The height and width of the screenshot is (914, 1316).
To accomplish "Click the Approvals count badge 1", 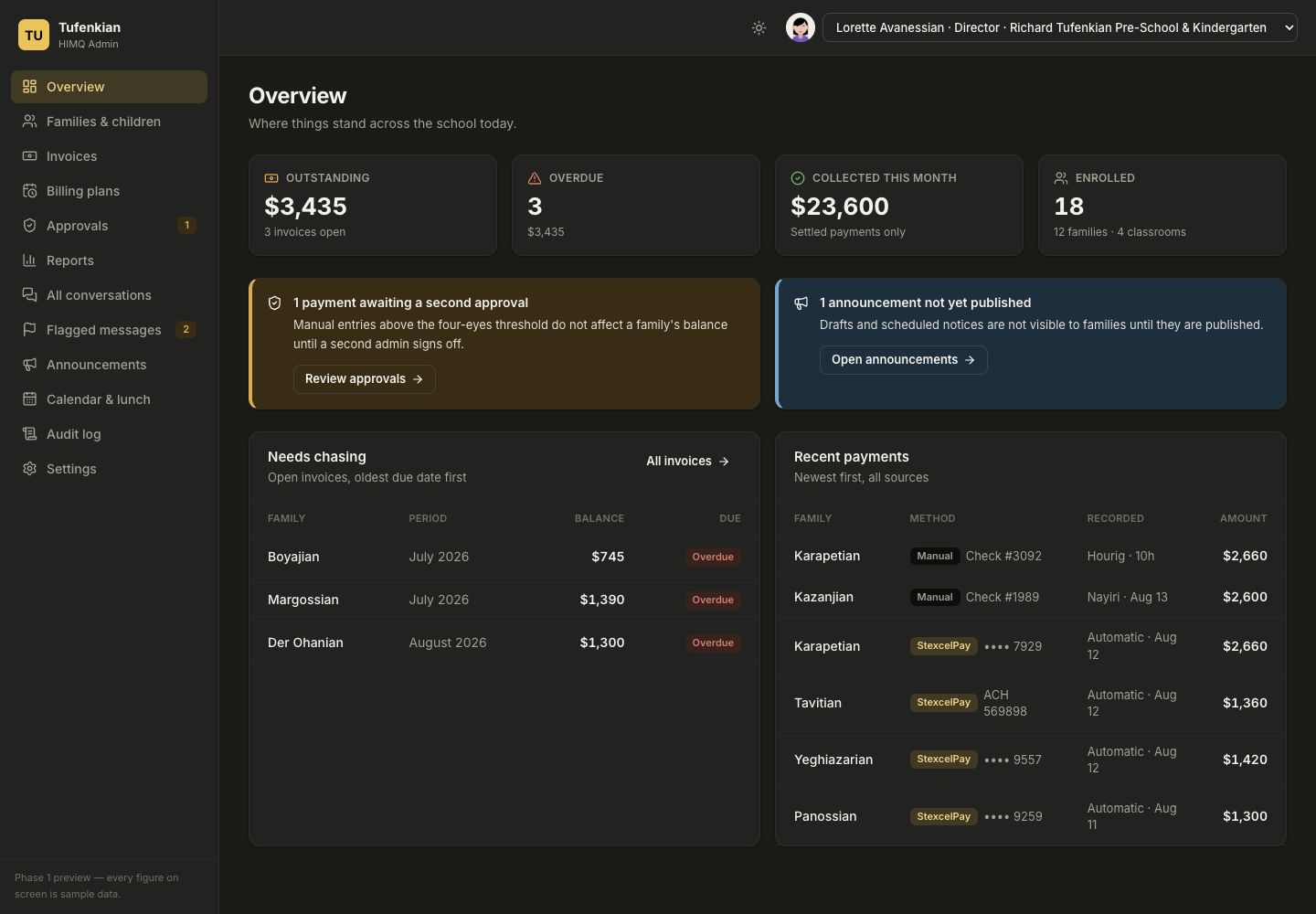I will point(186,225).
